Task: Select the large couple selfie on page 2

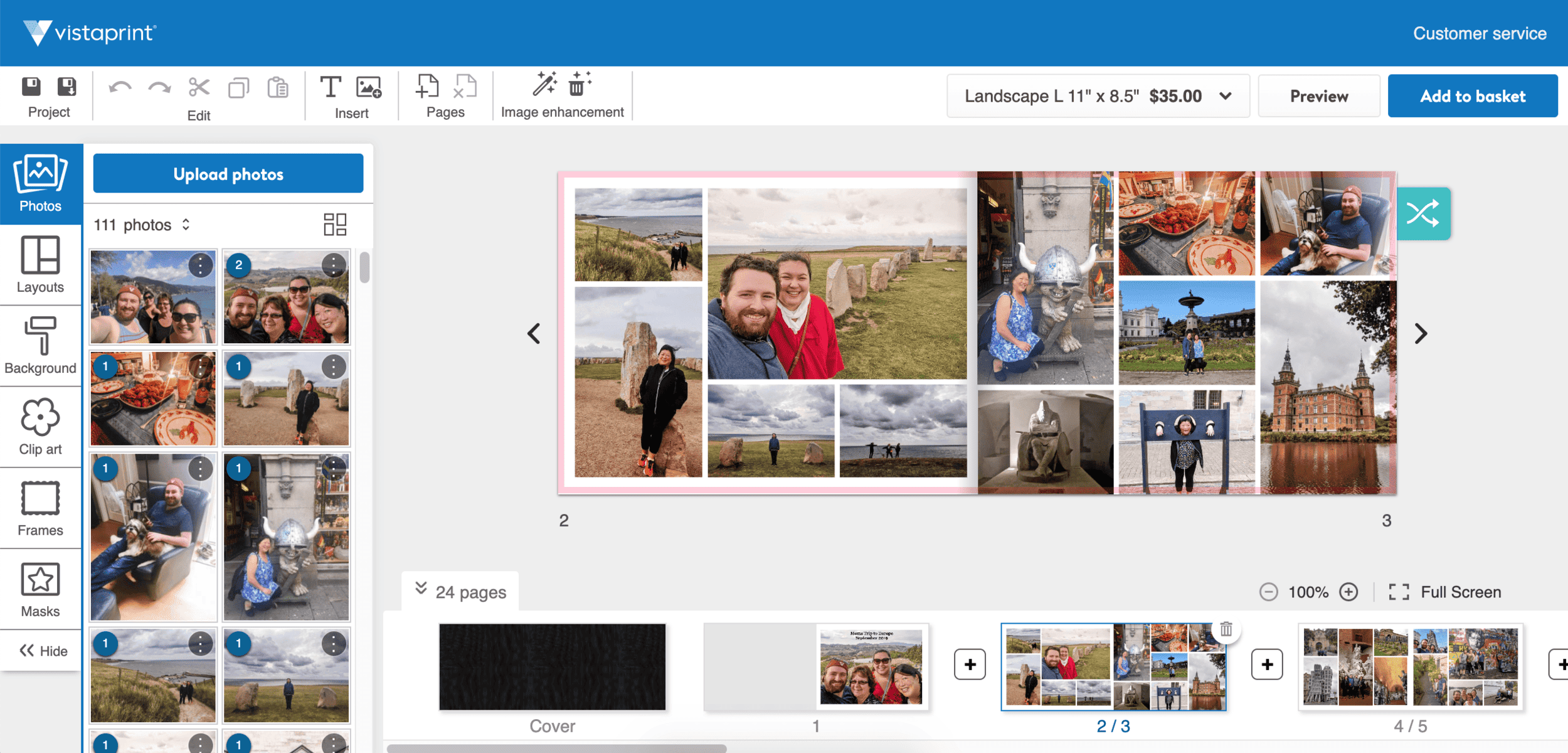Action: [x=837, y=284]
